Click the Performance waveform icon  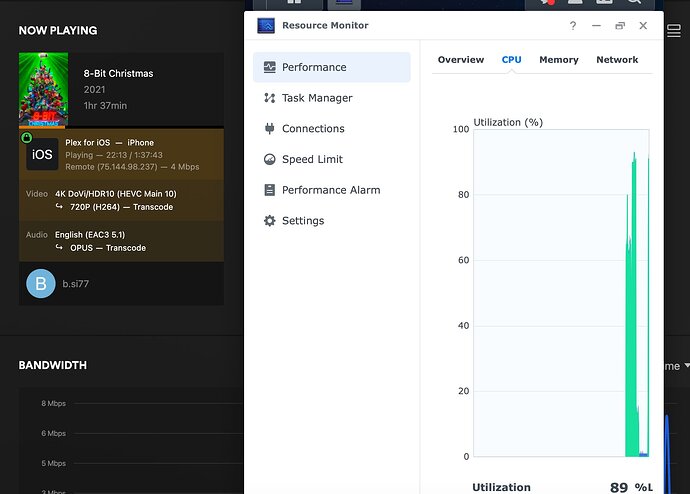click(x=269, y=67)
